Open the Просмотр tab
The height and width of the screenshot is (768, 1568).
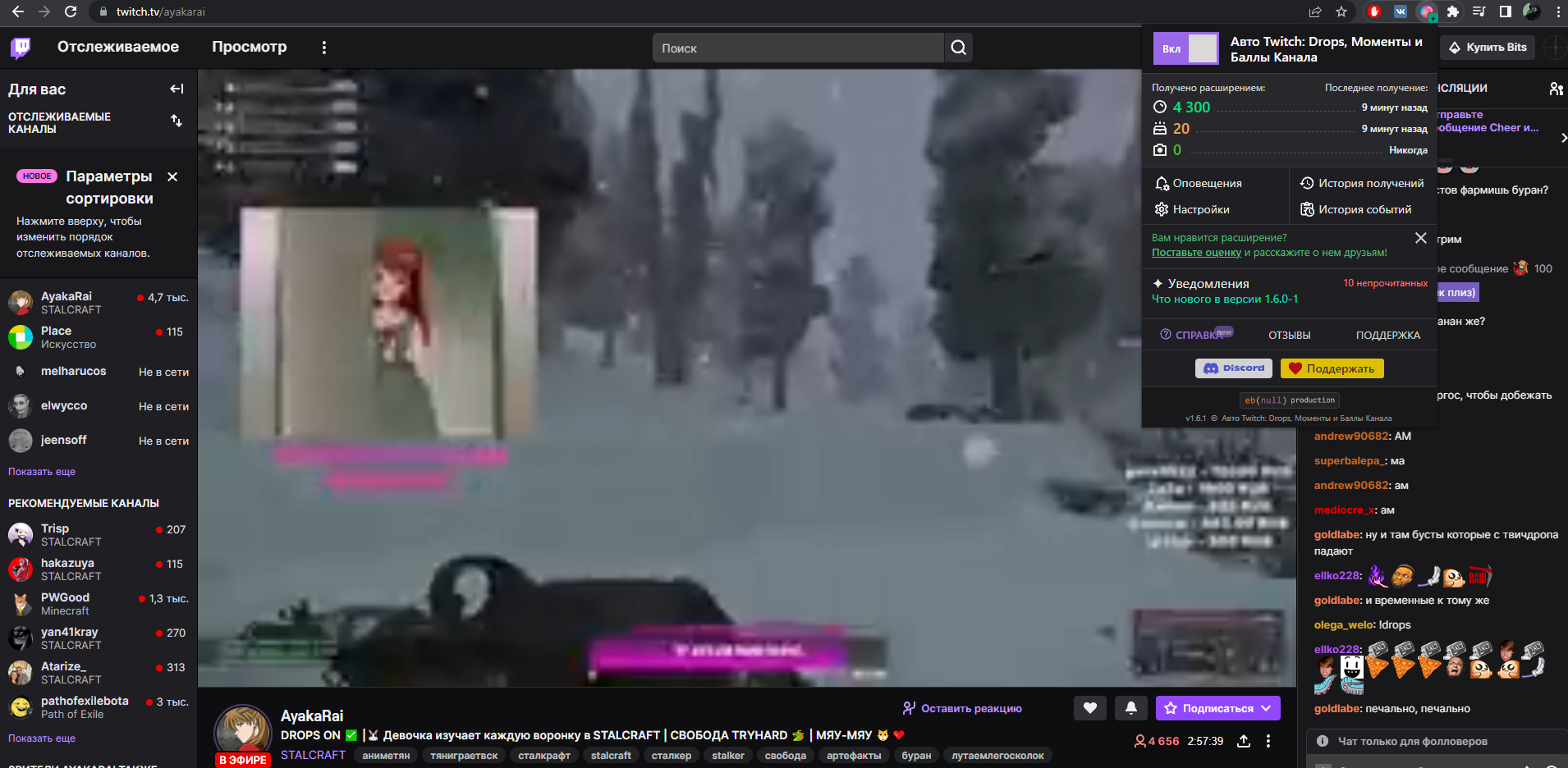[x=250, y=47]
